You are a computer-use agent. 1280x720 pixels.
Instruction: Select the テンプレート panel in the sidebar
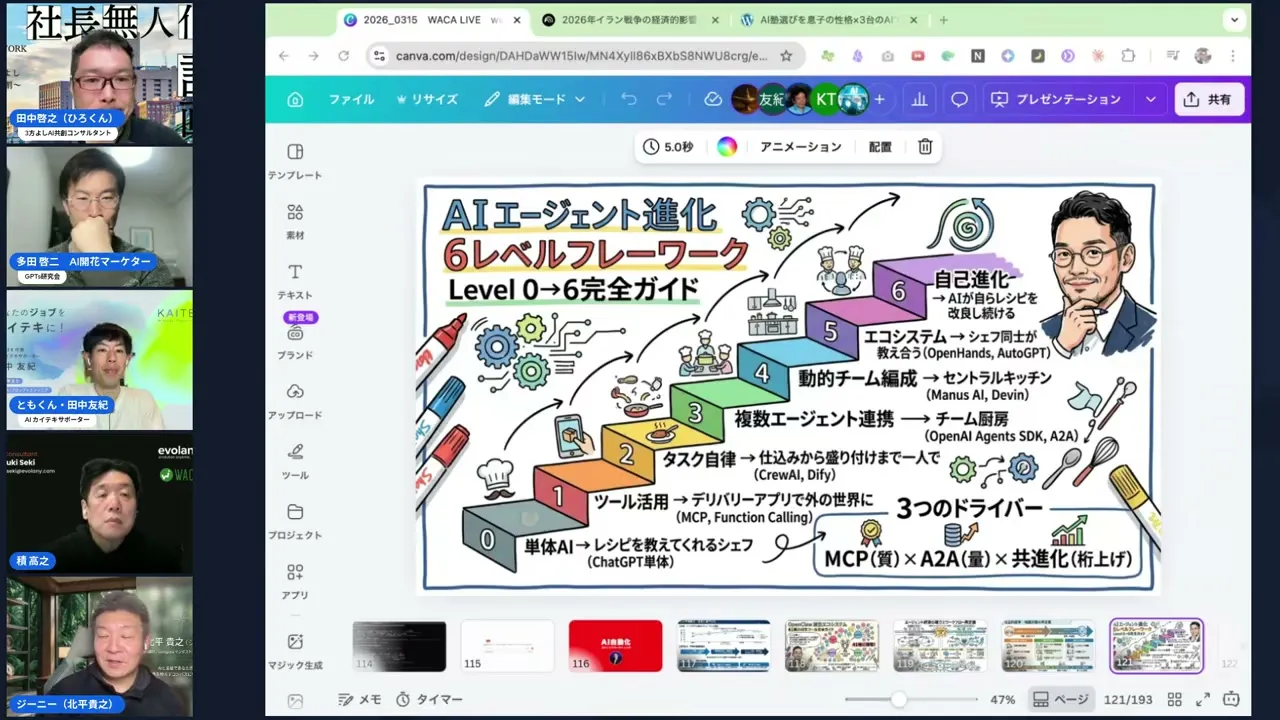tap(294, 160)
